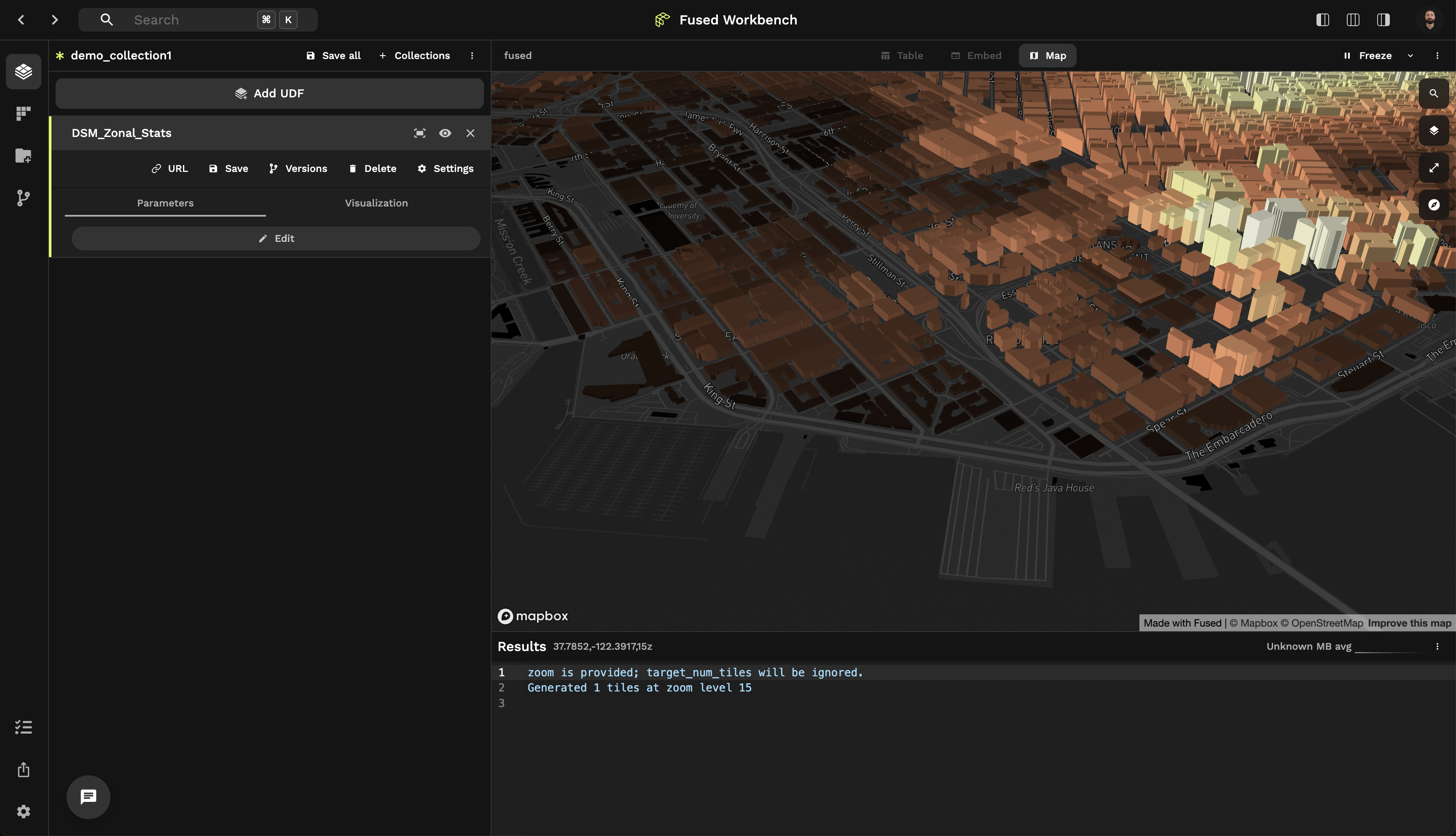The height and width of the screenshot is (836, 1456).
Task: Open UDF Settings
Action: pos(446,169)
